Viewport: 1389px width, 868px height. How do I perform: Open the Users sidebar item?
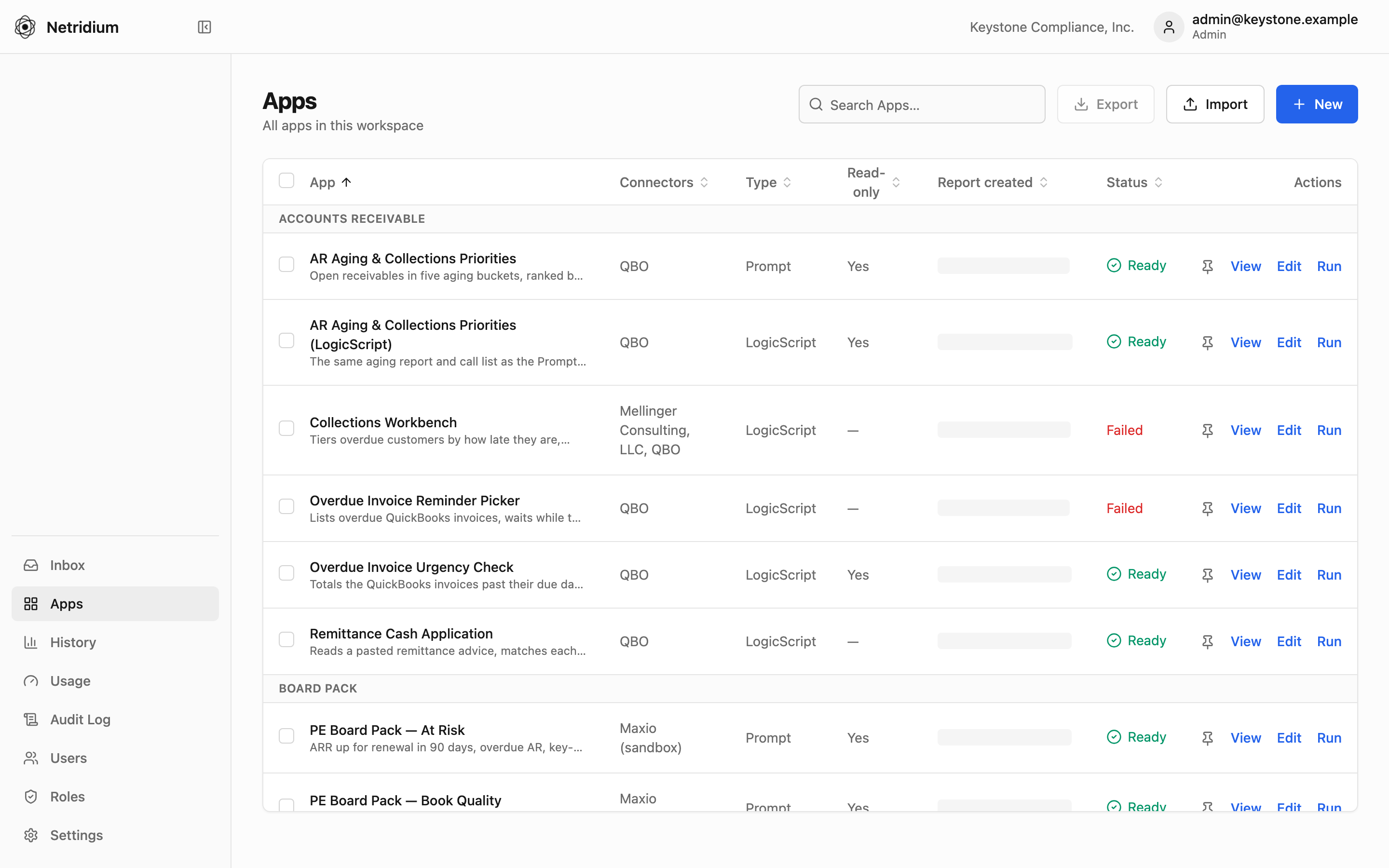pos(115,759)
